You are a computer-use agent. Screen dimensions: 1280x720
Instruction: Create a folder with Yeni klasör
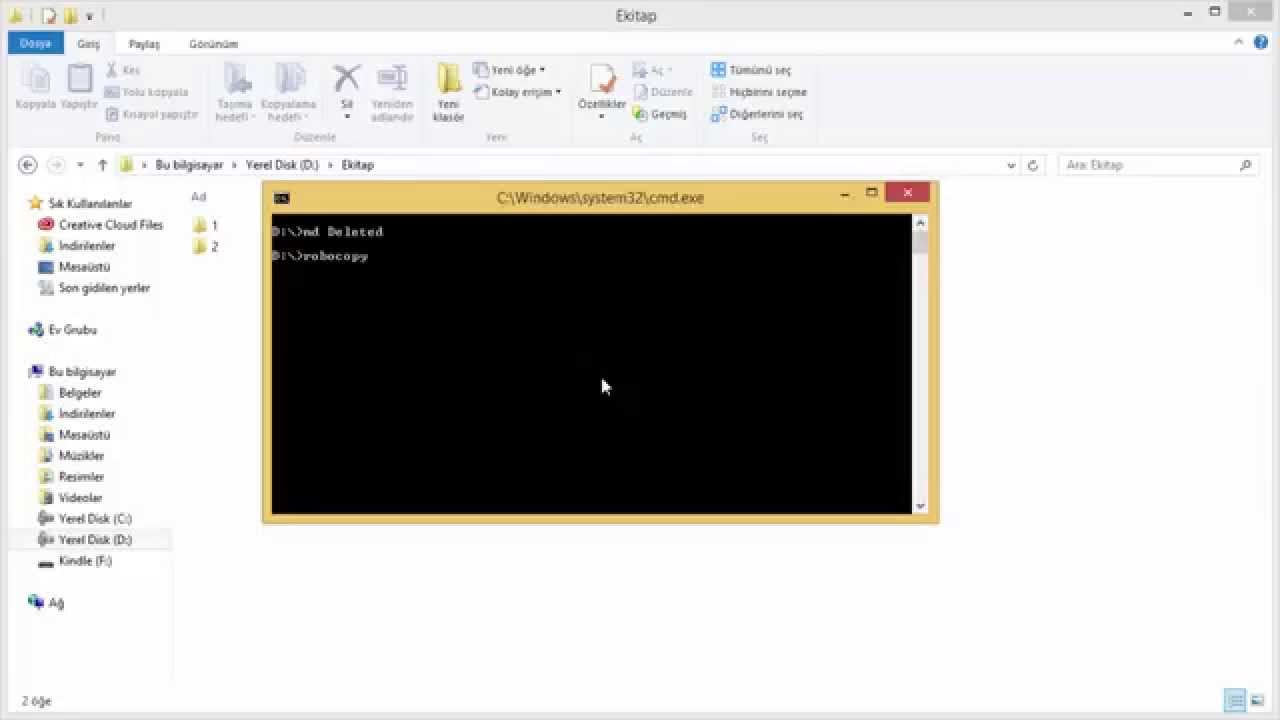[x=448, y=92]
